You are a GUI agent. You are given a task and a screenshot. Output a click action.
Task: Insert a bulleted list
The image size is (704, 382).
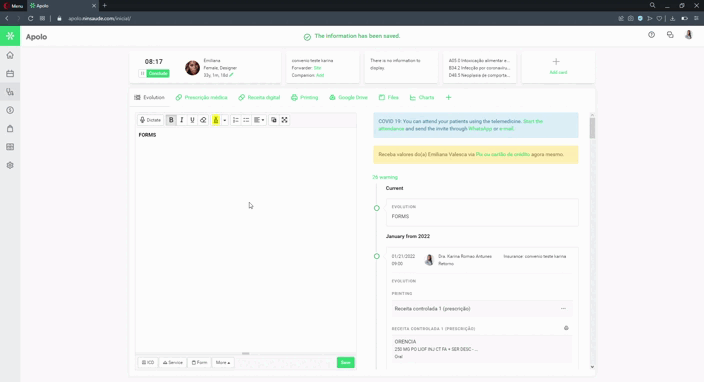246,120
